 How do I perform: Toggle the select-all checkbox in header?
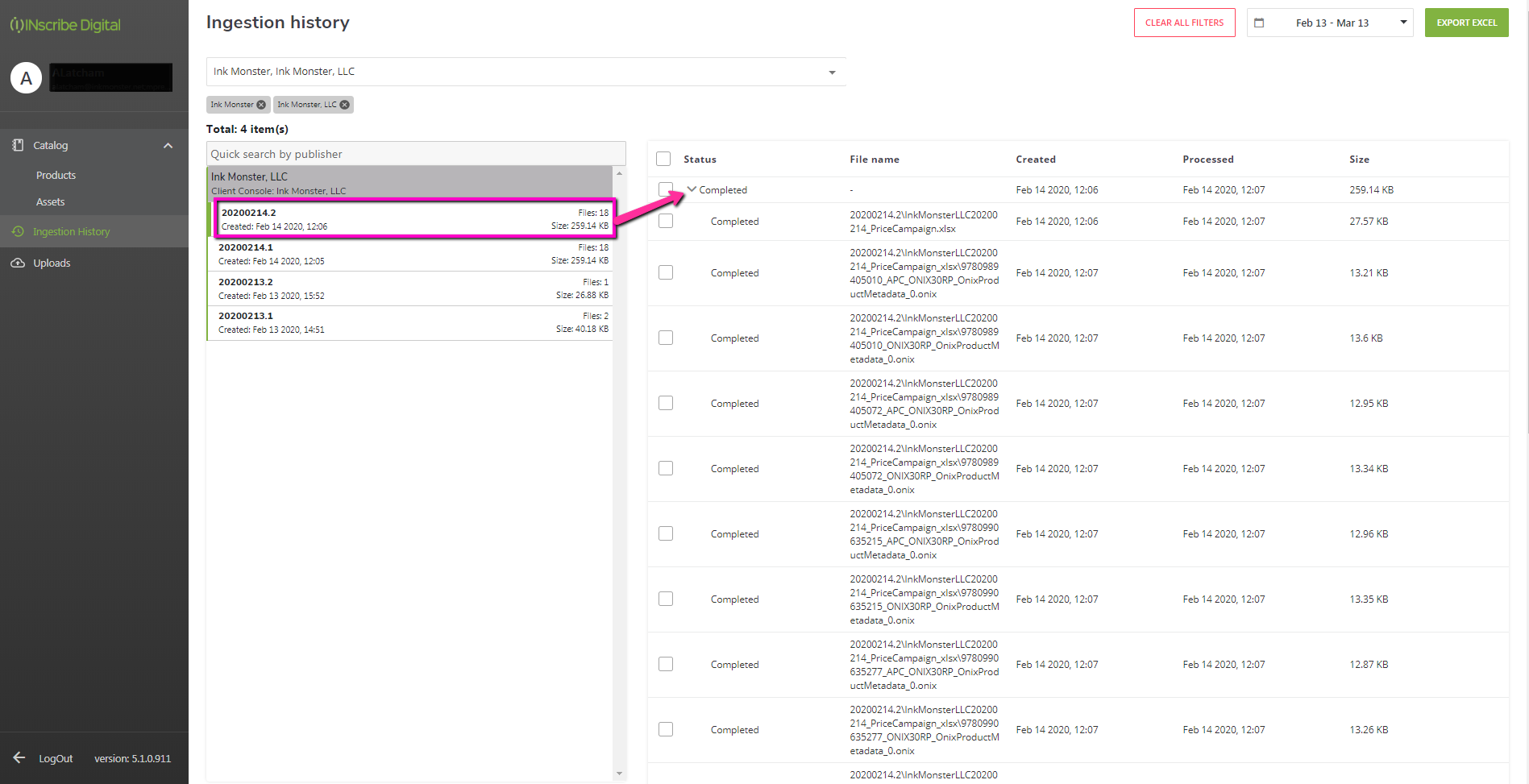pos(663,159)
